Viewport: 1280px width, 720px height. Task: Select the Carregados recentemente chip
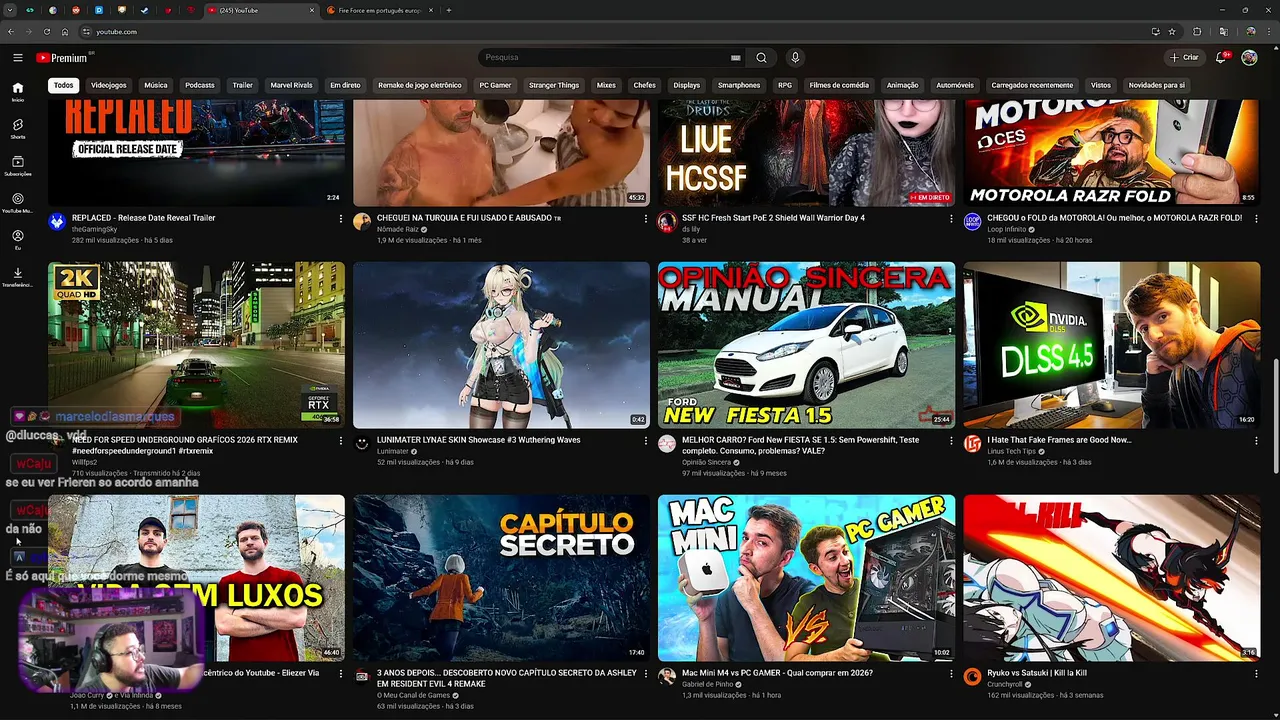pos(1032,85)
